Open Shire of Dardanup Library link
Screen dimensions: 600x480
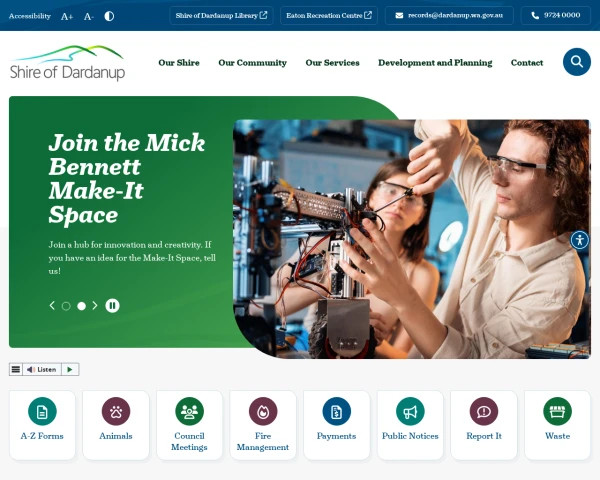(x=221, y=16)
